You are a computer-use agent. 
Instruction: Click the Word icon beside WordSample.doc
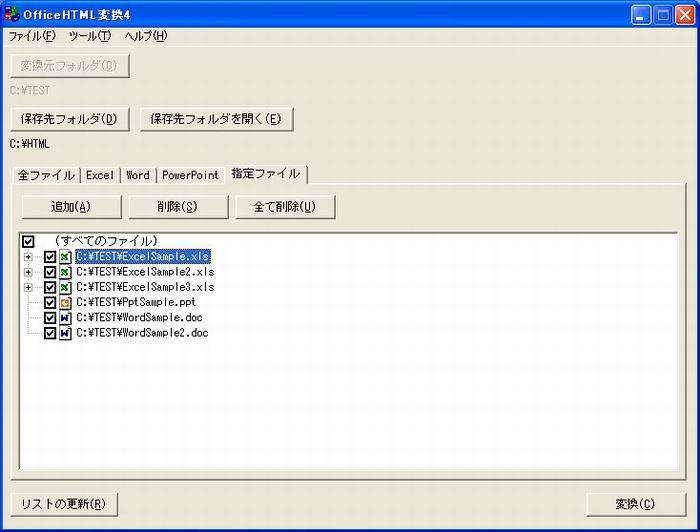click(65, 318)
